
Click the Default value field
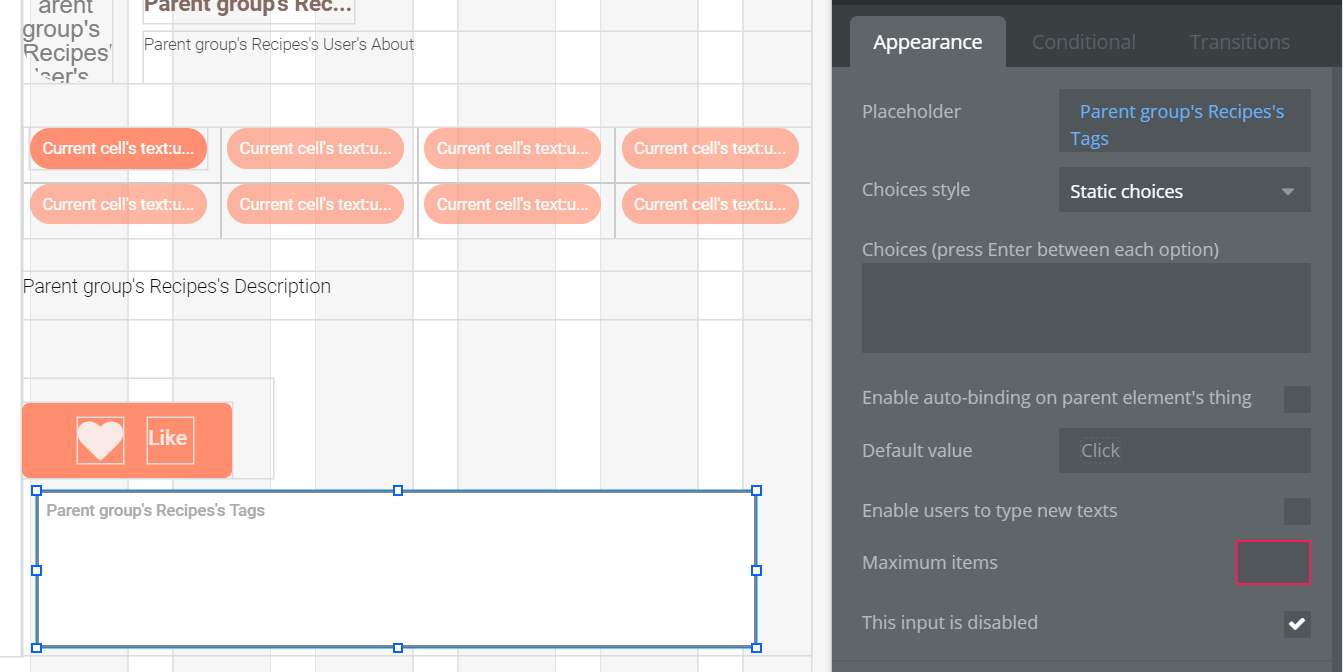pyautogui.click(x=1184, y=450)
